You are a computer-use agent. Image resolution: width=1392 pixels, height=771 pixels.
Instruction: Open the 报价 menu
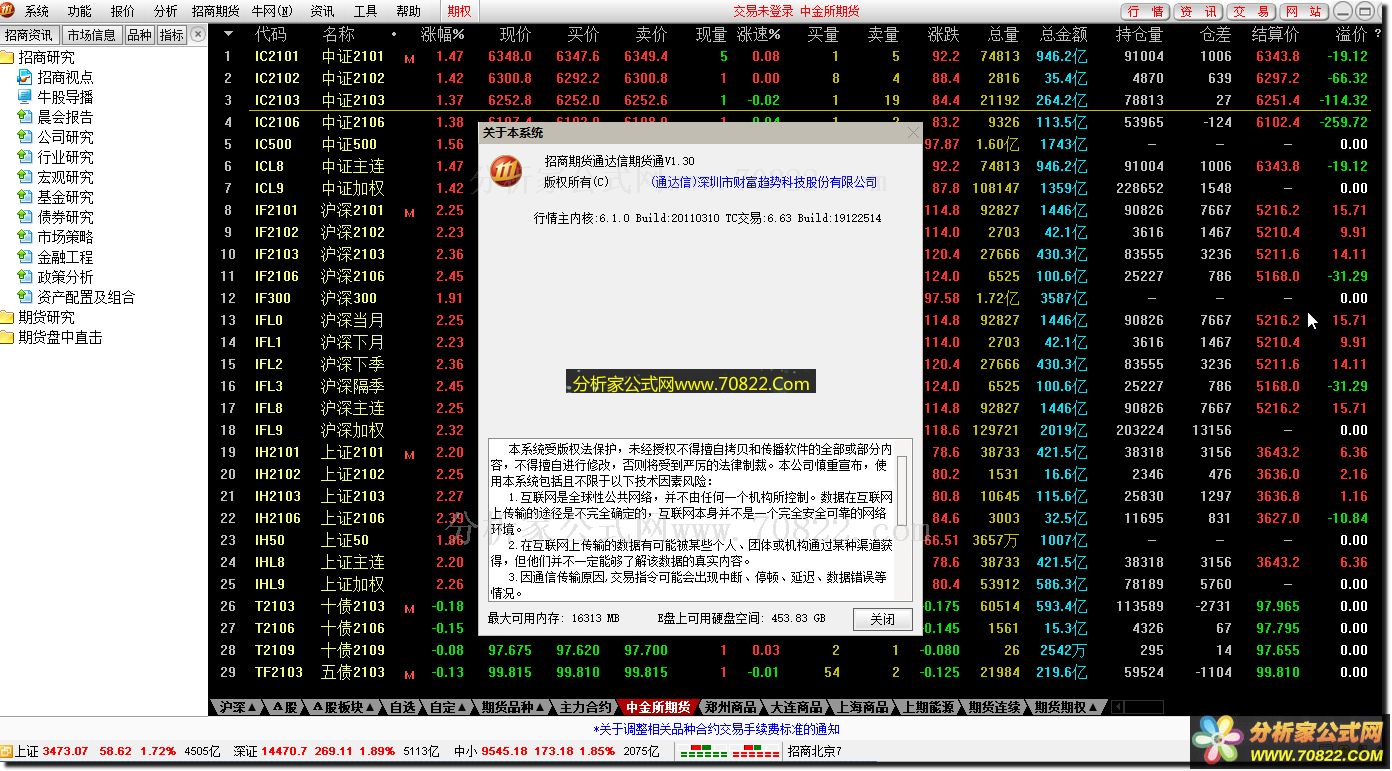coord(123,11)
